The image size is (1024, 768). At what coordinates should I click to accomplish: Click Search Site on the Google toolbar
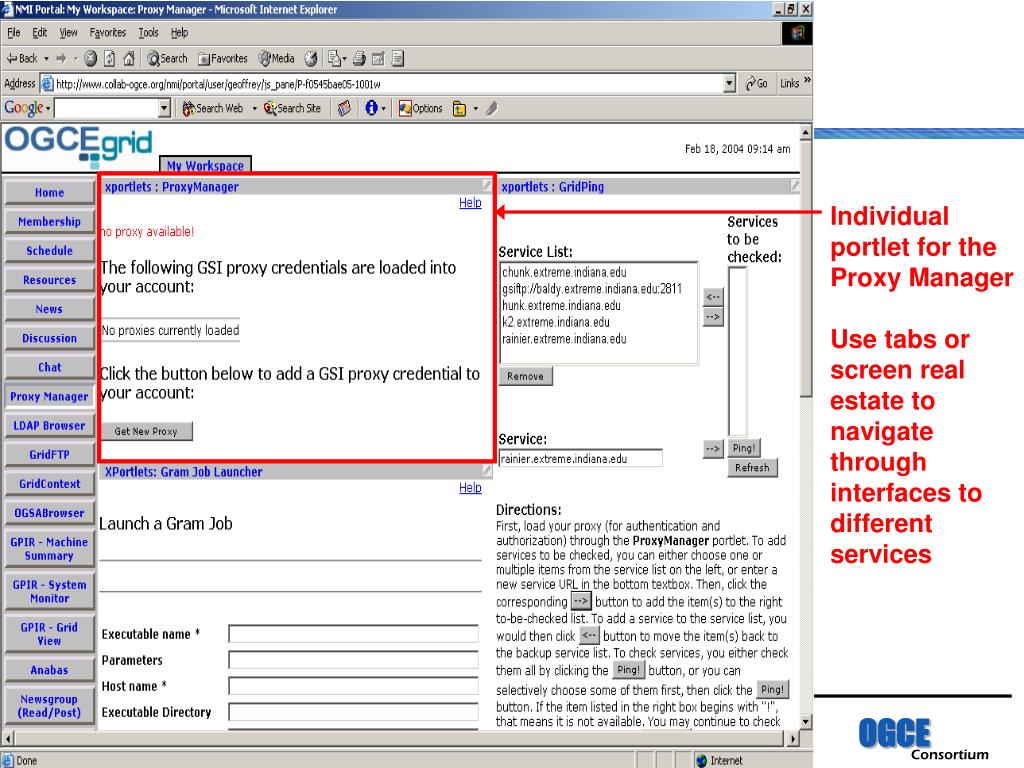(292, 108)
